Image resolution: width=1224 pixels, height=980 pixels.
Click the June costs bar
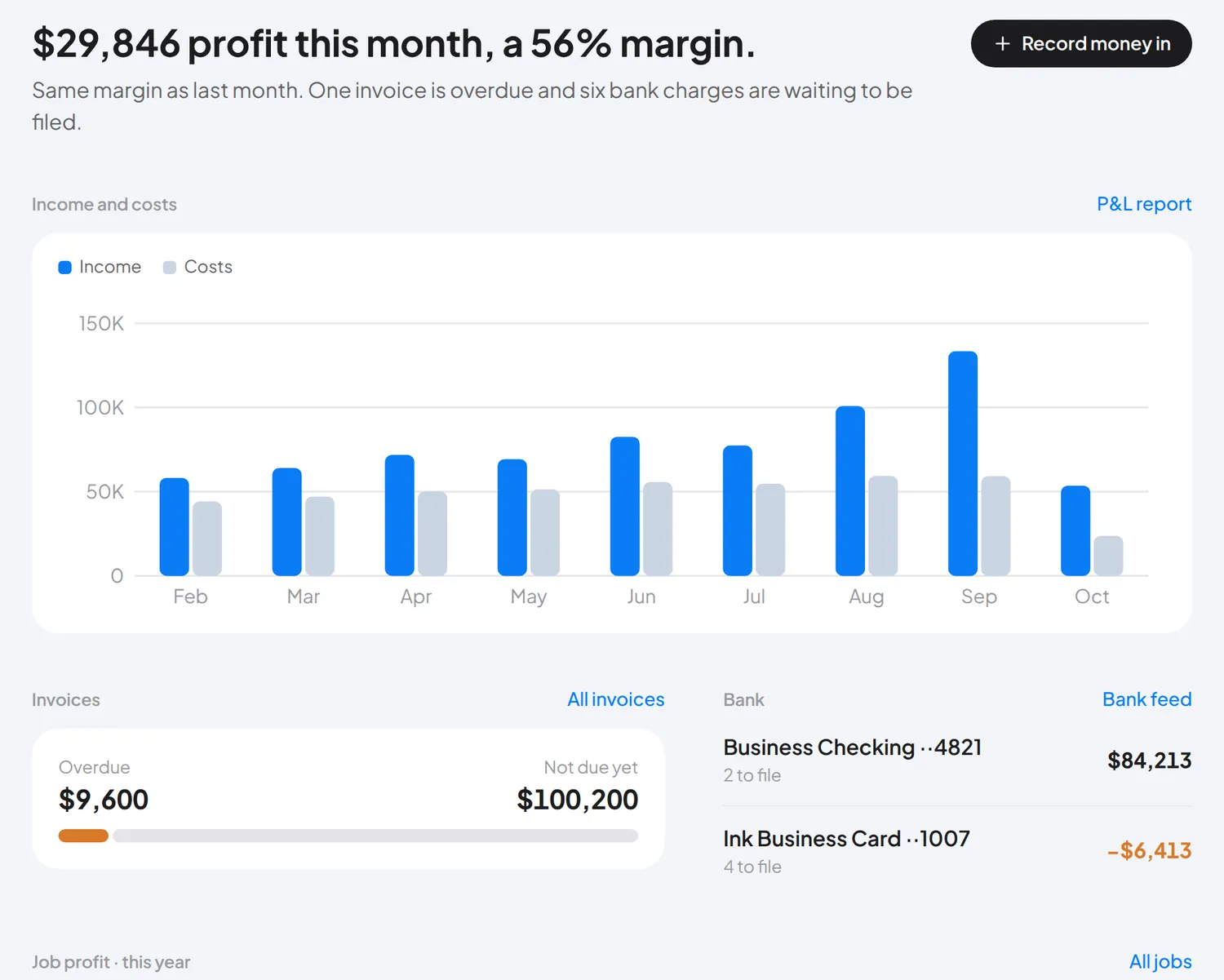(658, 529)
